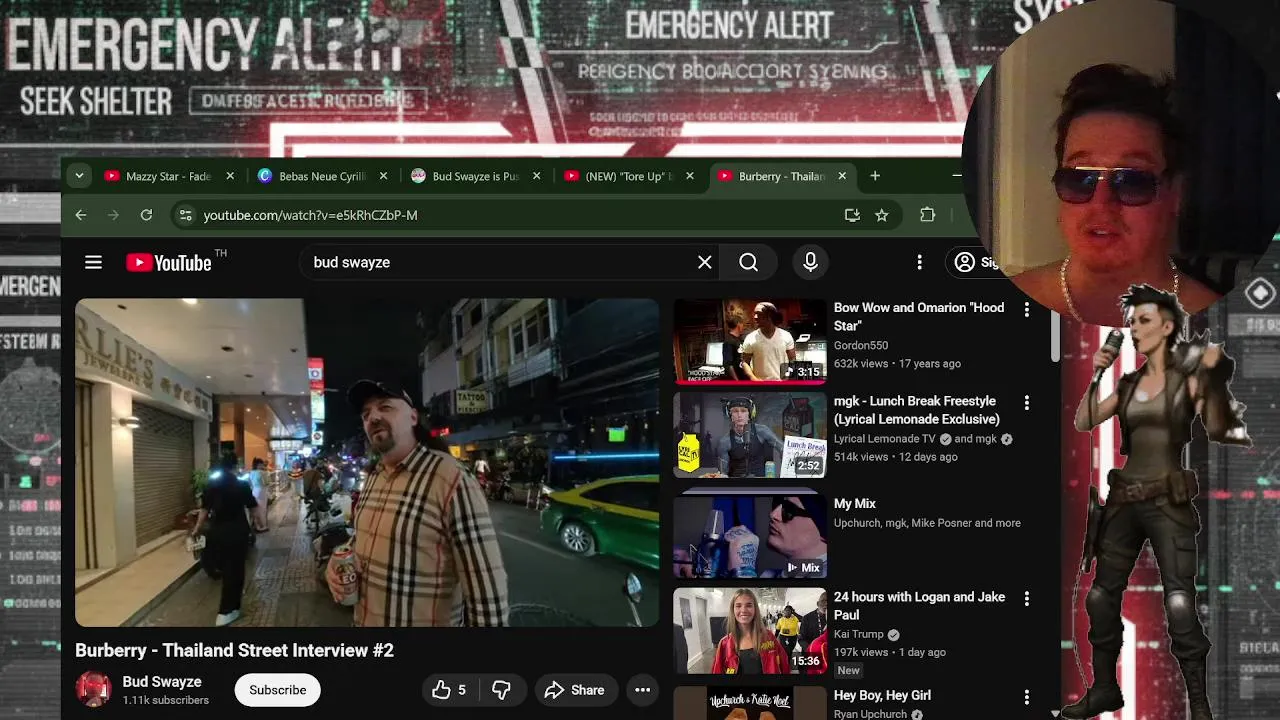The image size is (1280, 720).
Task: Click the video title Burberry - Thailand Street Interview #2
Action: (x=234, y=650)
